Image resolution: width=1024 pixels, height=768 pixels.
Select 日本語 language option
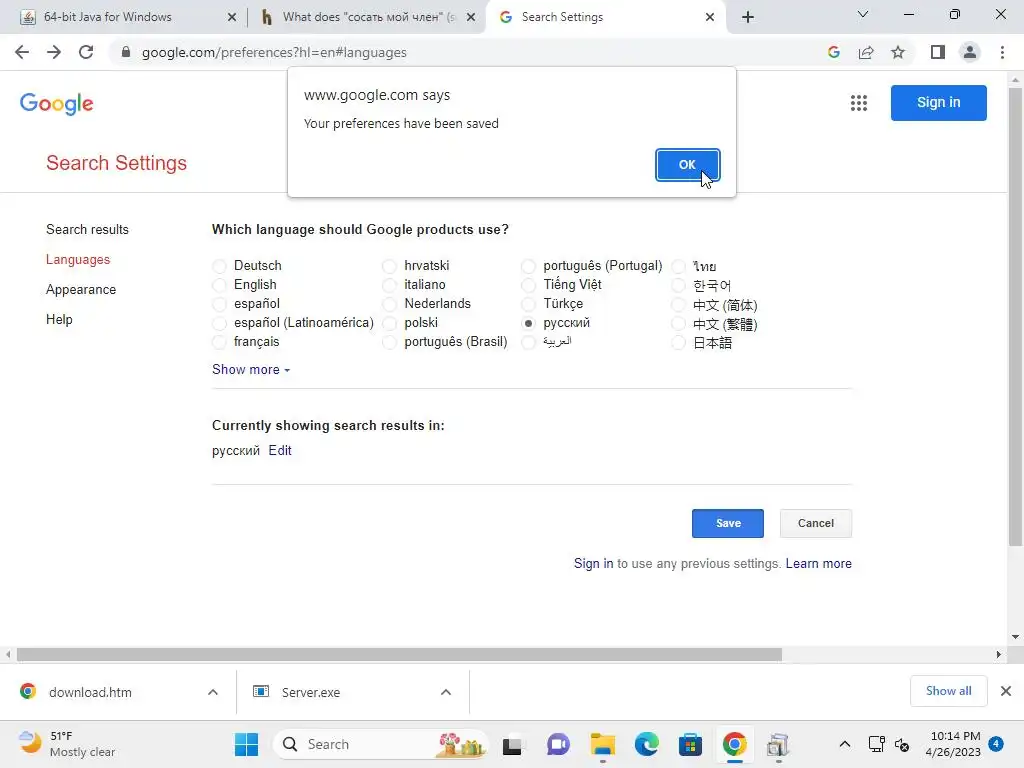tap(679, 342)
